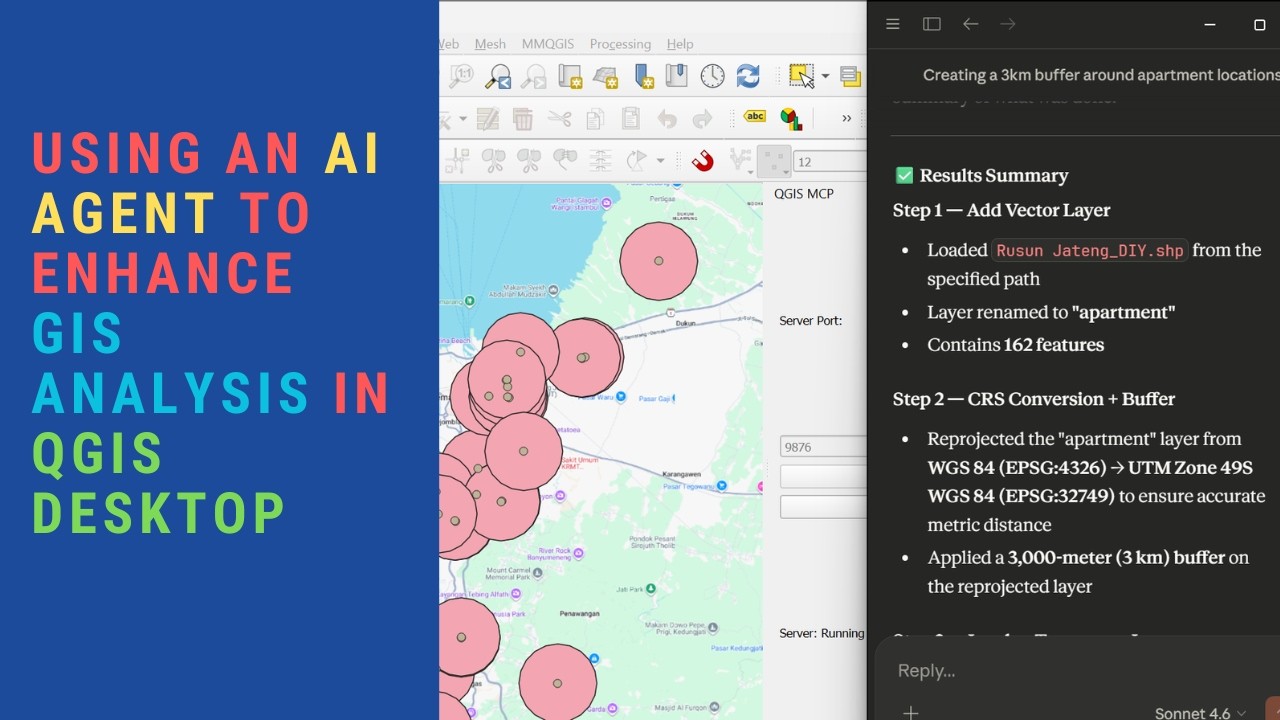Viewport: 1280px width, 720px height.
Task: Click the snapping tolerance field showing 12
Action: pyautogui.click(x=829, y=161)
